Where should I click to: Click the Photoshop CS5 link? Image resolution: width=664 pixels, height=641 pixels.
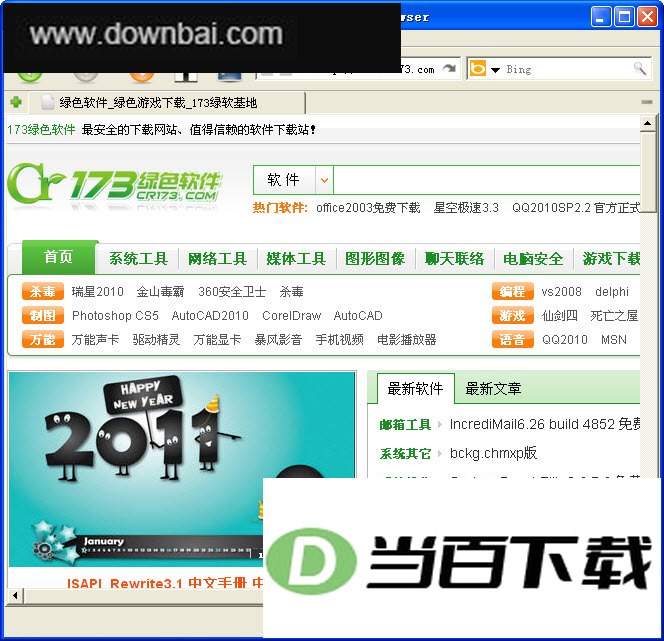[115, 316]
